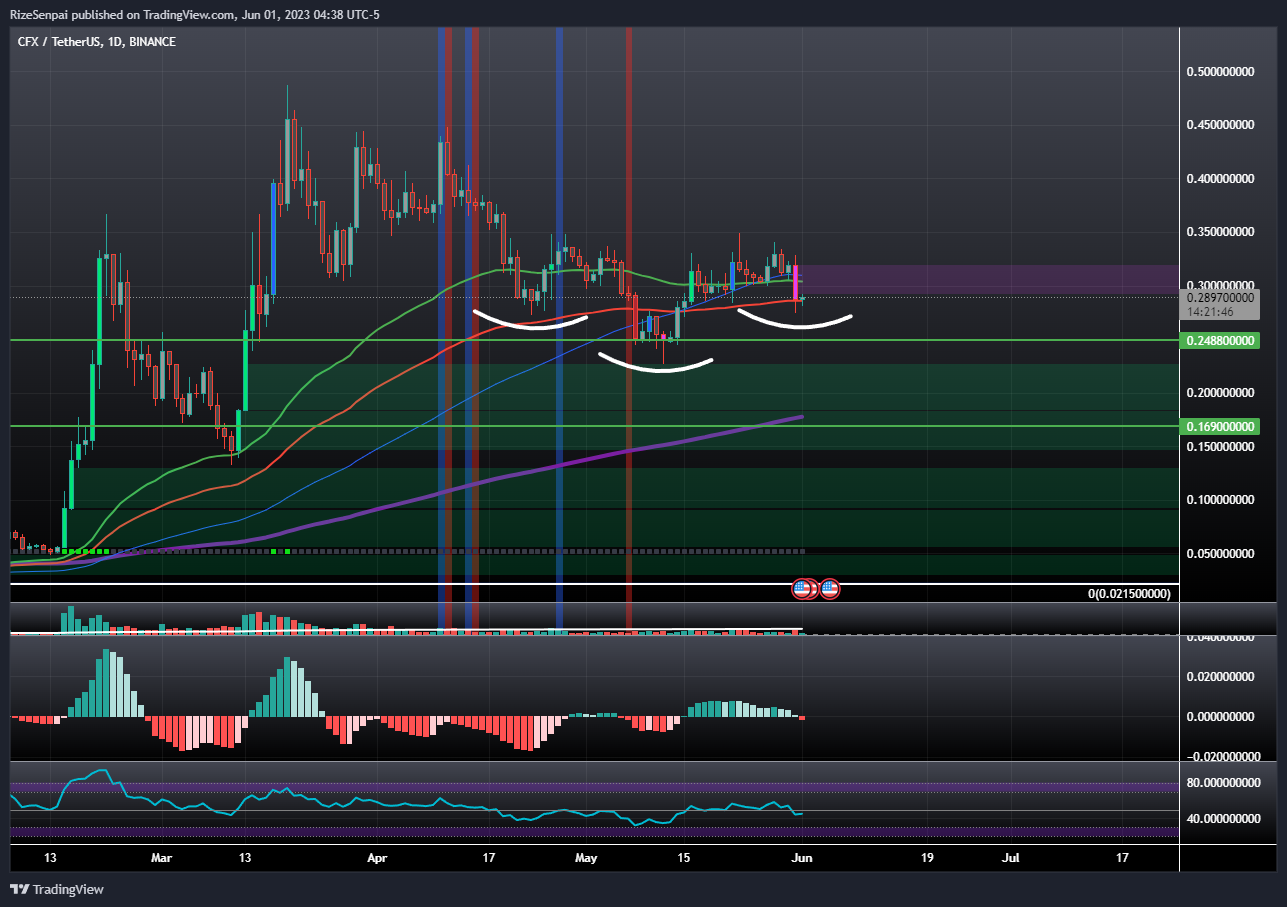
Task: Click the 0.100000000 price axis label
Action: coord(1220,500)
